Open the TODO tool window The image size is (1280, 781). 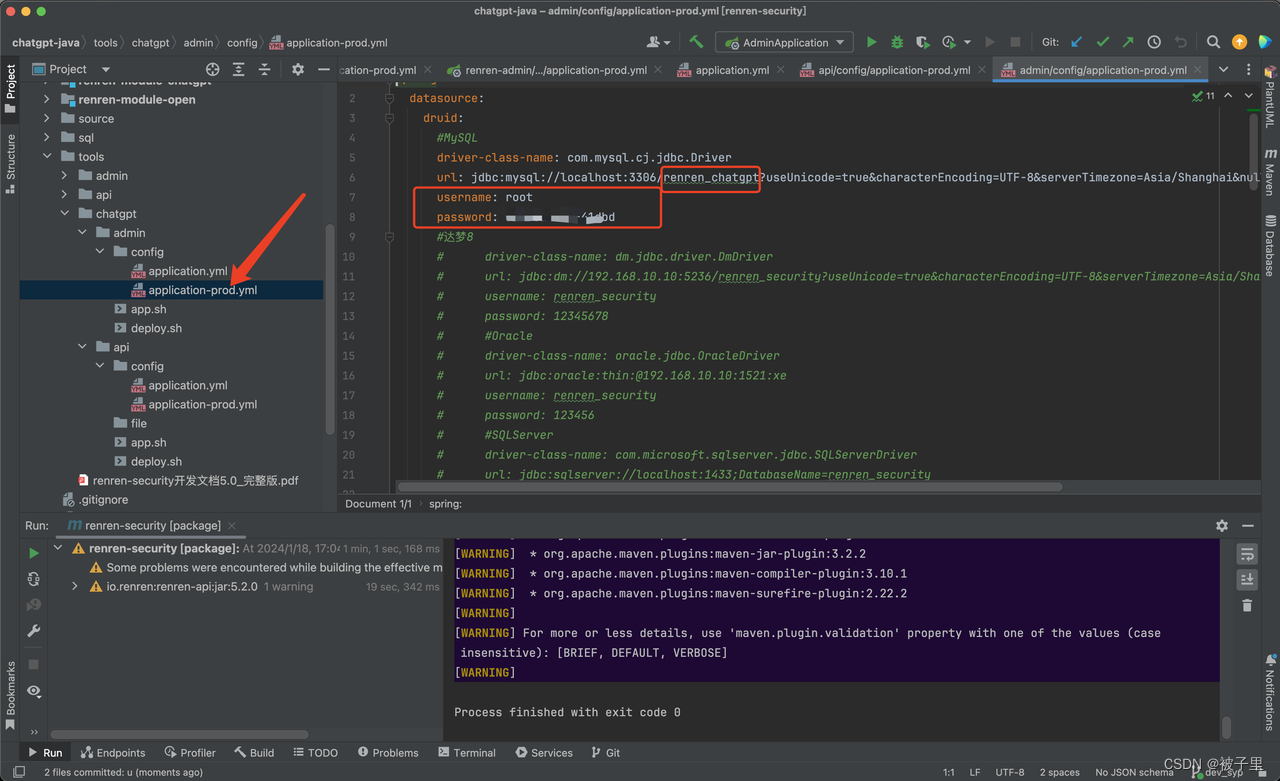[315, 752]
